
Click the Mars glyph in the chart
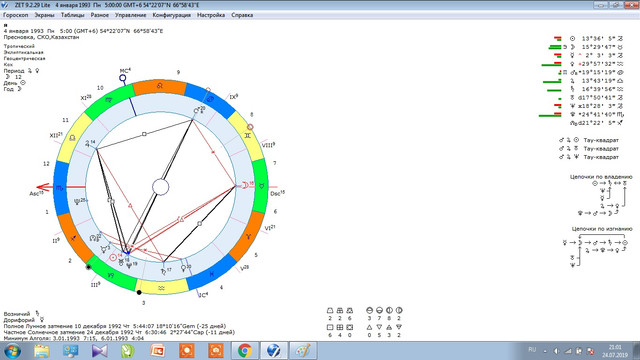coord(196,111)
